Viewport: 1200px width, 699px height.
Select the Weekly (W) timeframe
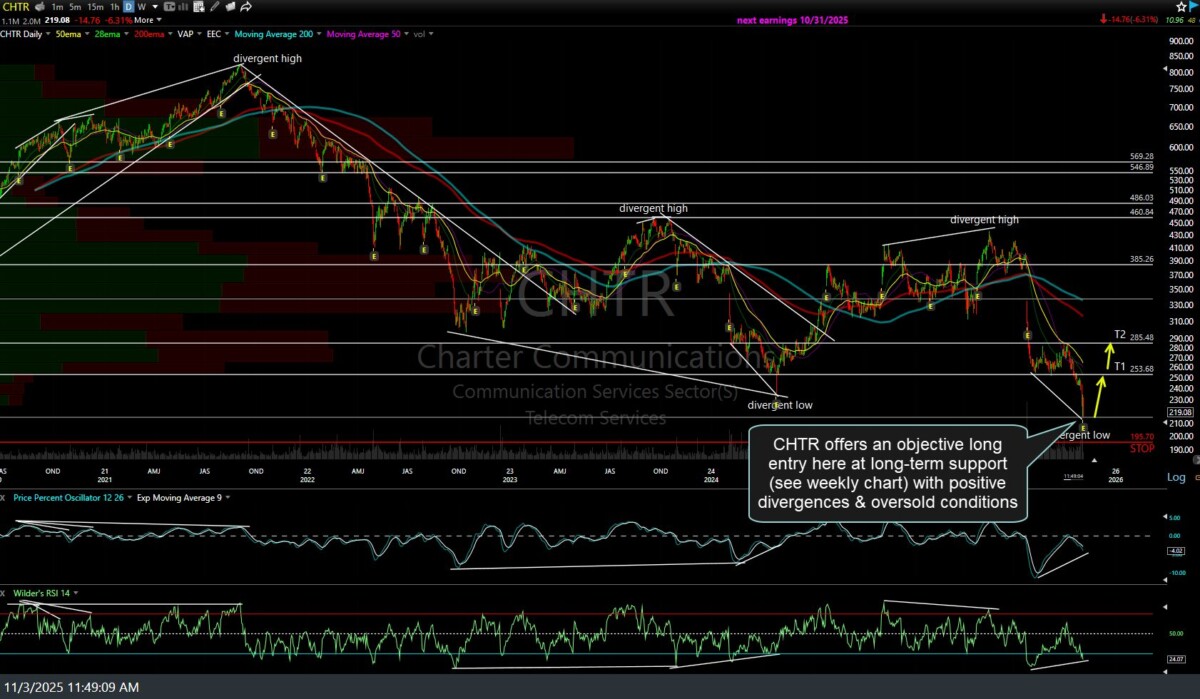[142, 7]
